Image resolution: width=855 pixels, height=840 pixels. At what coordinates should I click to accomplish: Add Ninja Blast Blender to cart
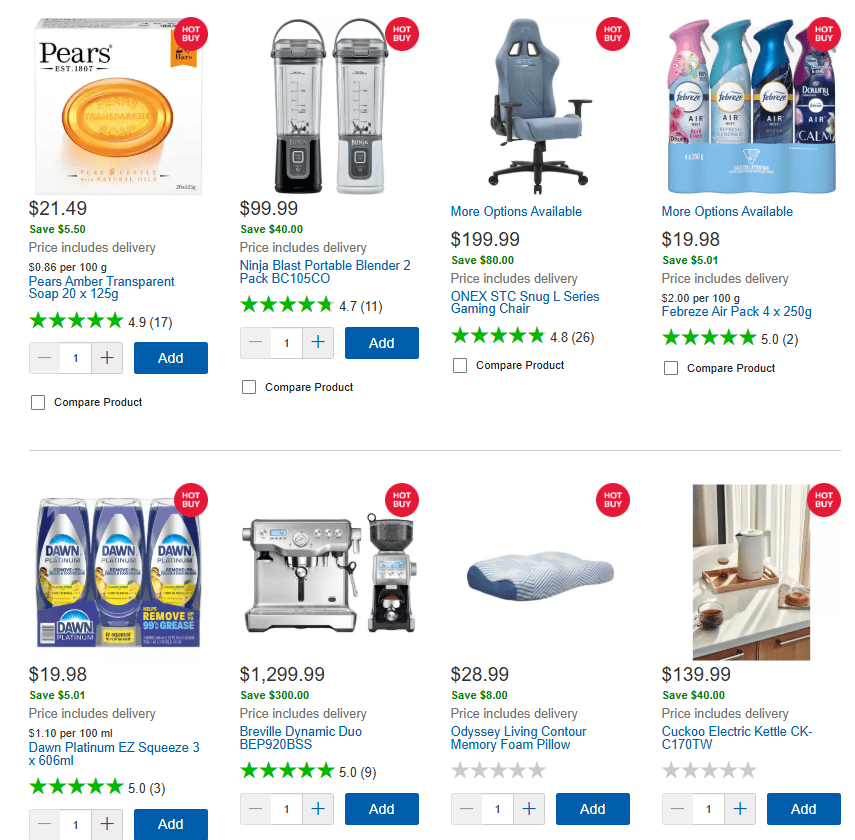tap(382, 343)
